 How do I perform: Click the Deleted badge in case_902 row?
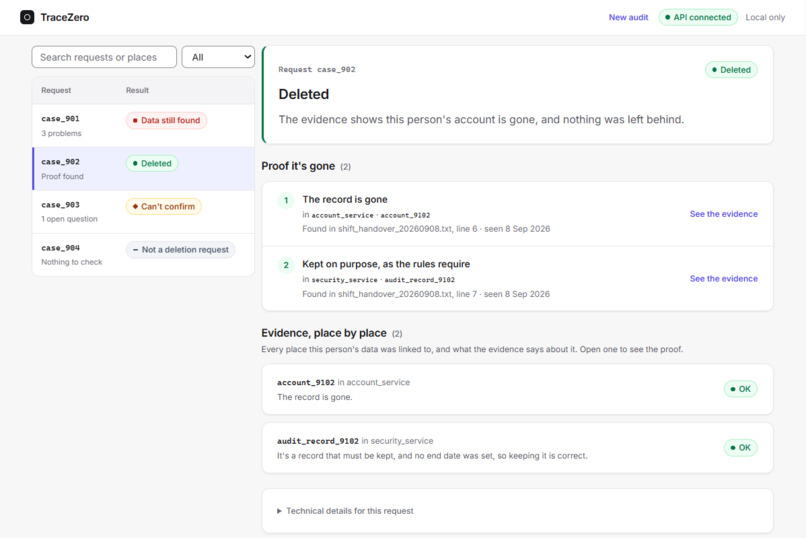(152, 163)
